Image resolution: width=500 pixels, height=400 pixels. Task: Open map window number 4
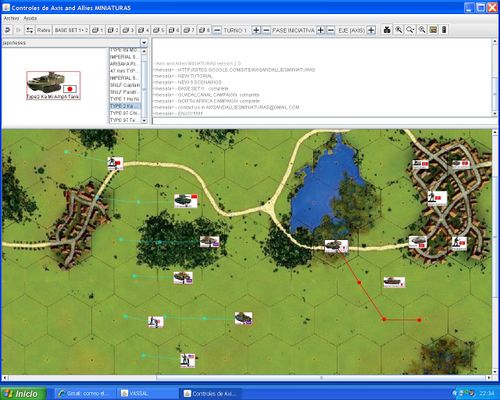click(143, 30)
